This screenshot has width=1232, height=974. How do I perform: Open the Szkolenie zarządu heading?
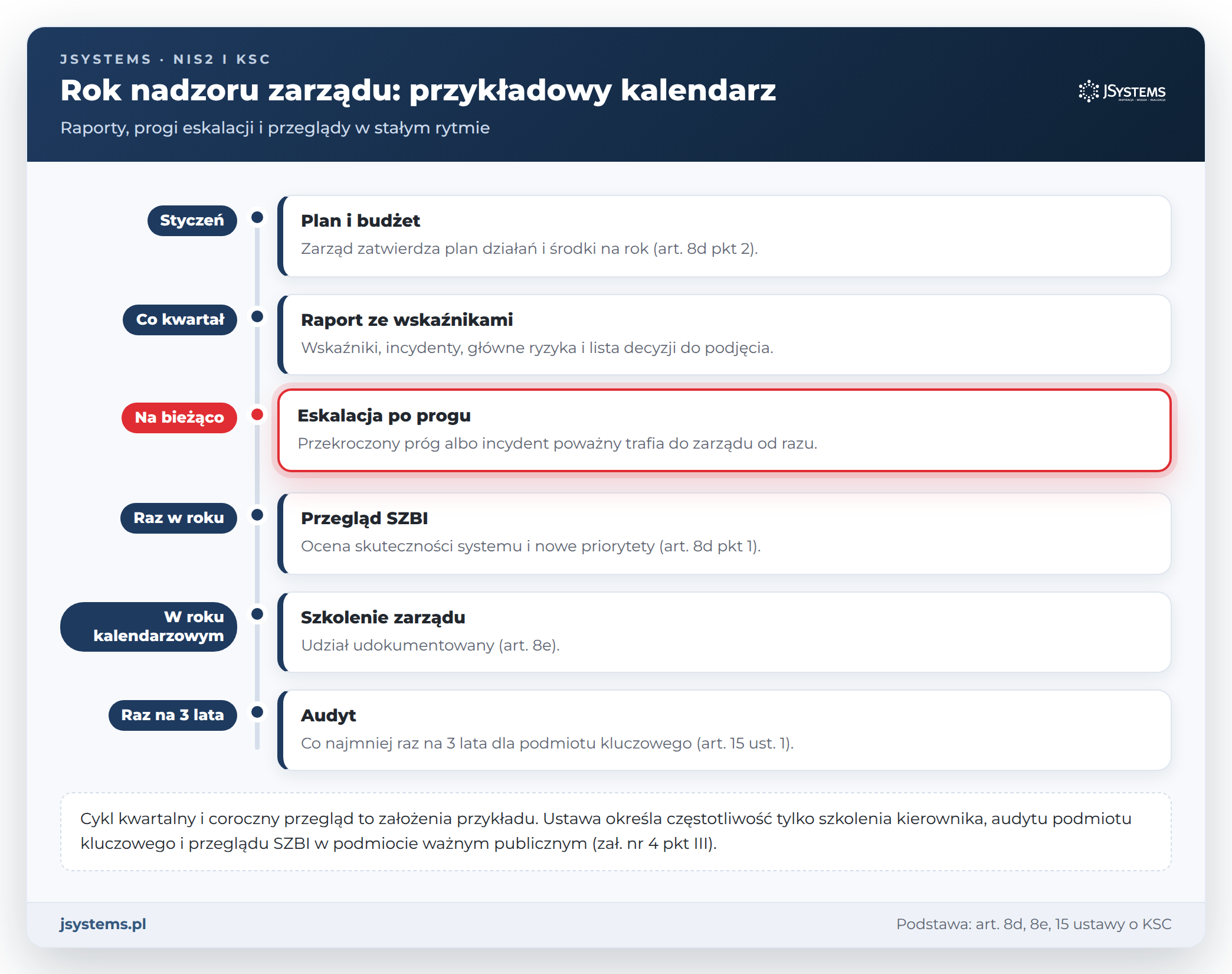(383, 617)
